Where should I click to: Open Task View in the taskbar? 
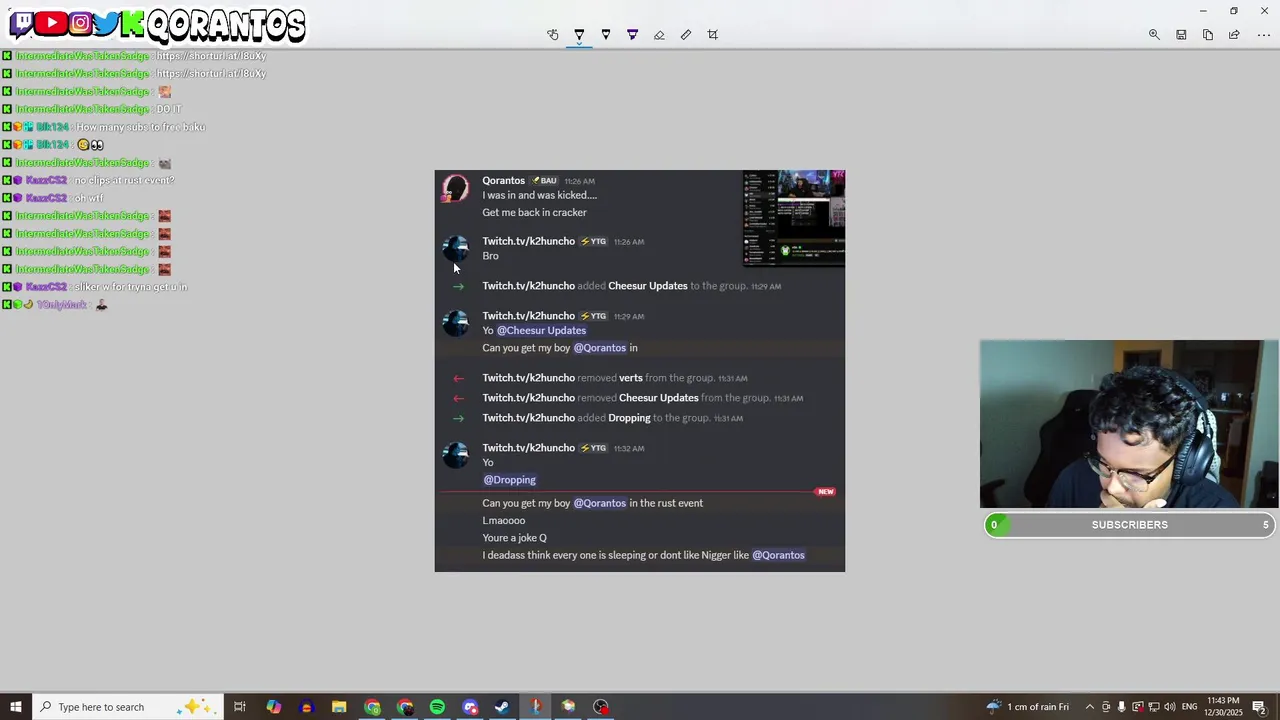click(x=240, y=707)
